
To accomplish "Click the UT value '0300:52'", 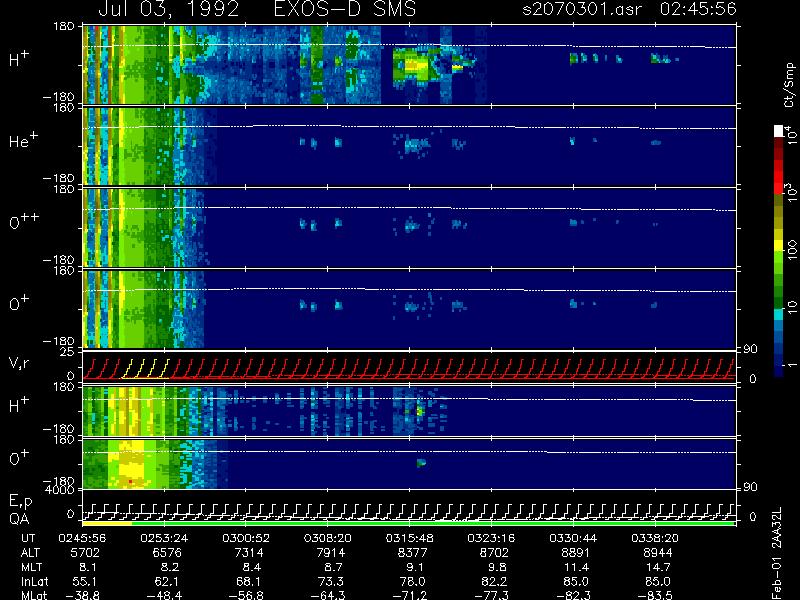I will point(246,538).
